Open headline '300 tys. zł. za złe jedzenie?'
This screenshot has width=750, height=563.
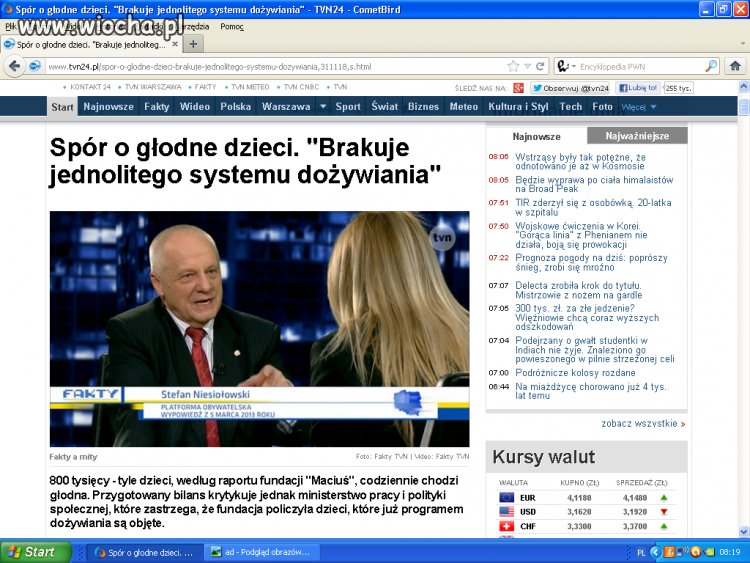[587, 318]
